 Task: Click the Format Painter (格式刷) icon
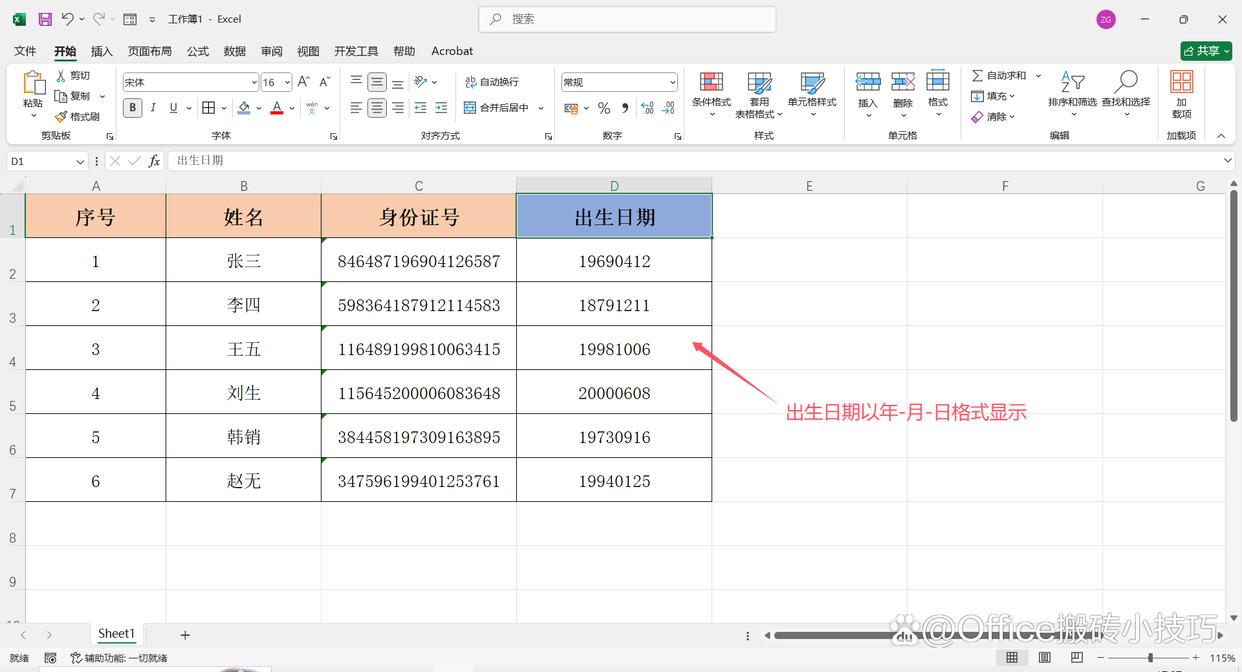tap(62, 117)
